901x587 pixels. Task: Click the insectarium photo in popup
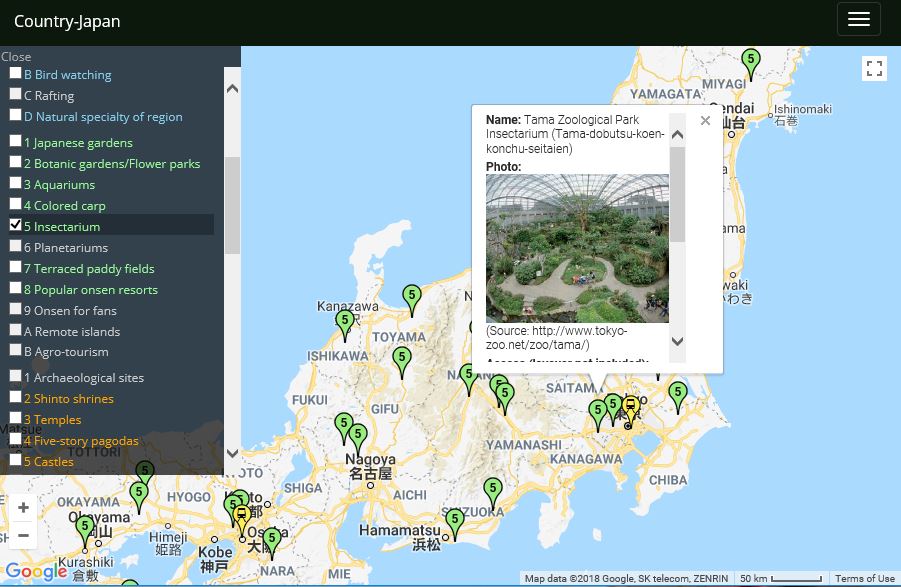[x=577, y=248]
